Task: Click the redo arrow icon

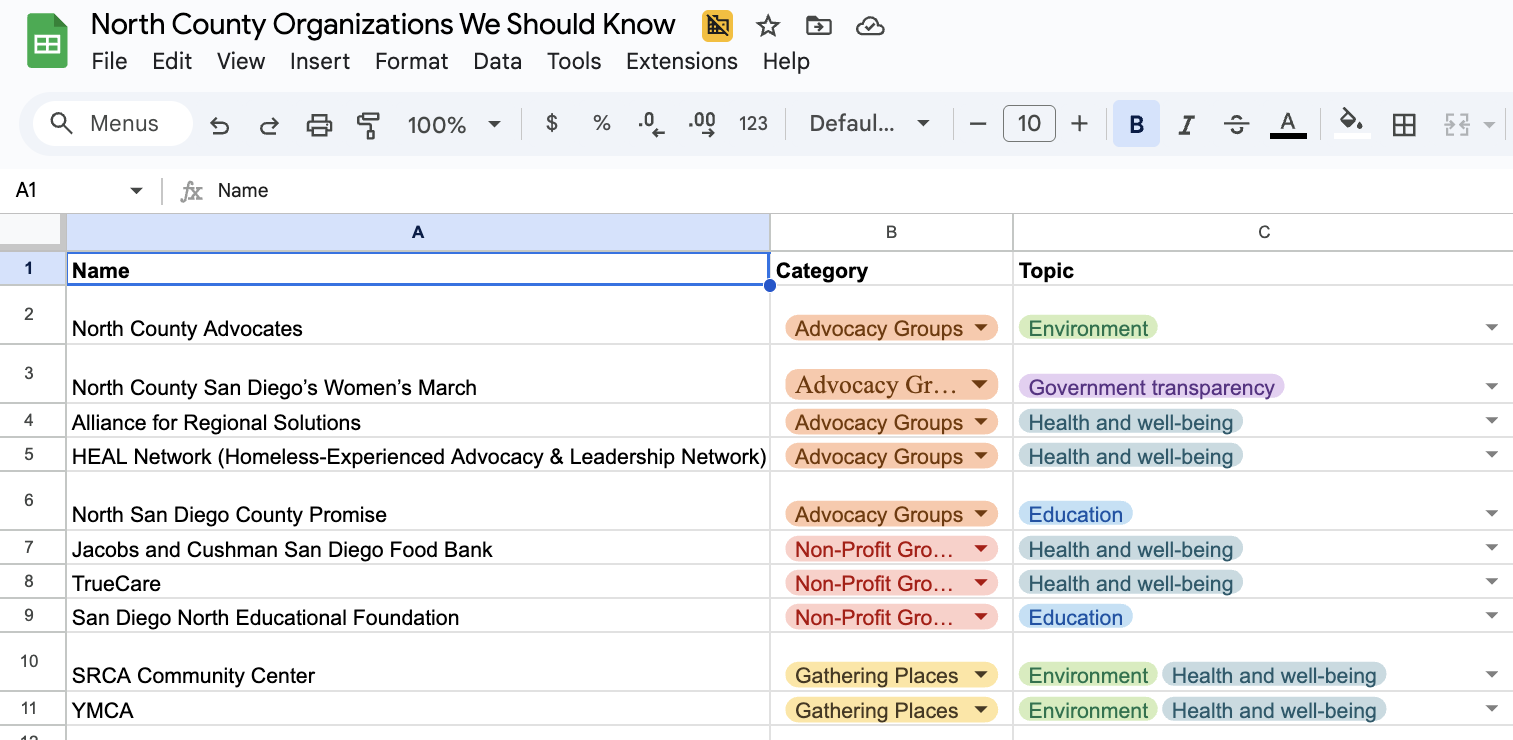Action: 269,125
